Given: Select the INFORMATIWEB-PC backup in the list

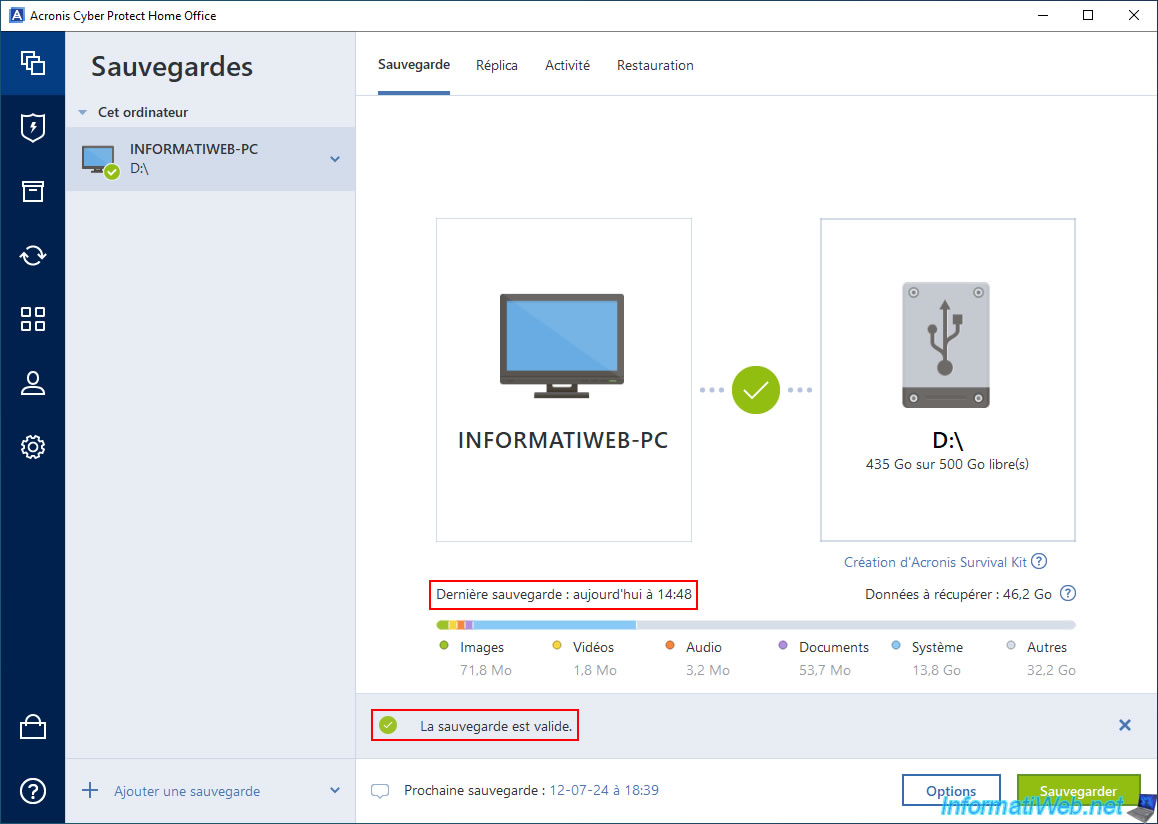Looking at the screenshot, I should click(x=210, y=159).
